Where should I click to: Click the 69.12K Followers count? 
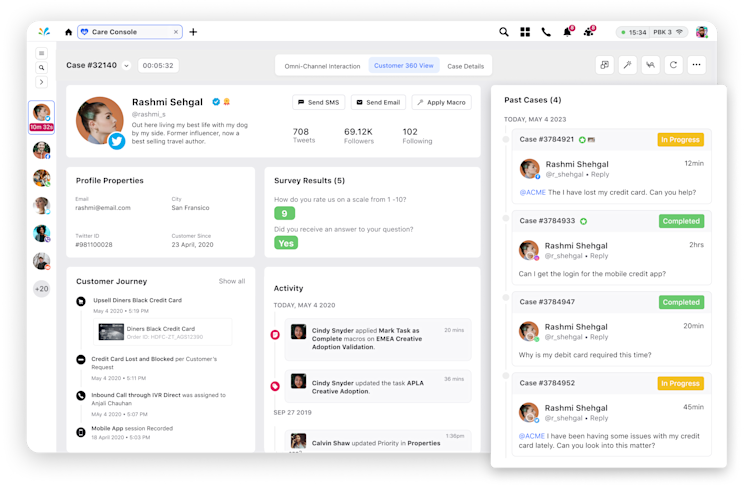tap(359, 135)
